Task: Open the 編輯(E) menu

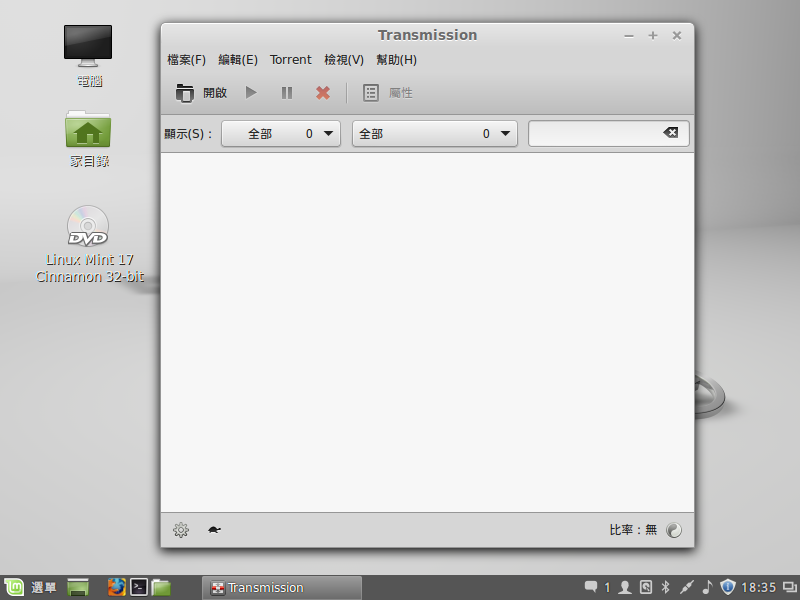Action: pos(238,60)
